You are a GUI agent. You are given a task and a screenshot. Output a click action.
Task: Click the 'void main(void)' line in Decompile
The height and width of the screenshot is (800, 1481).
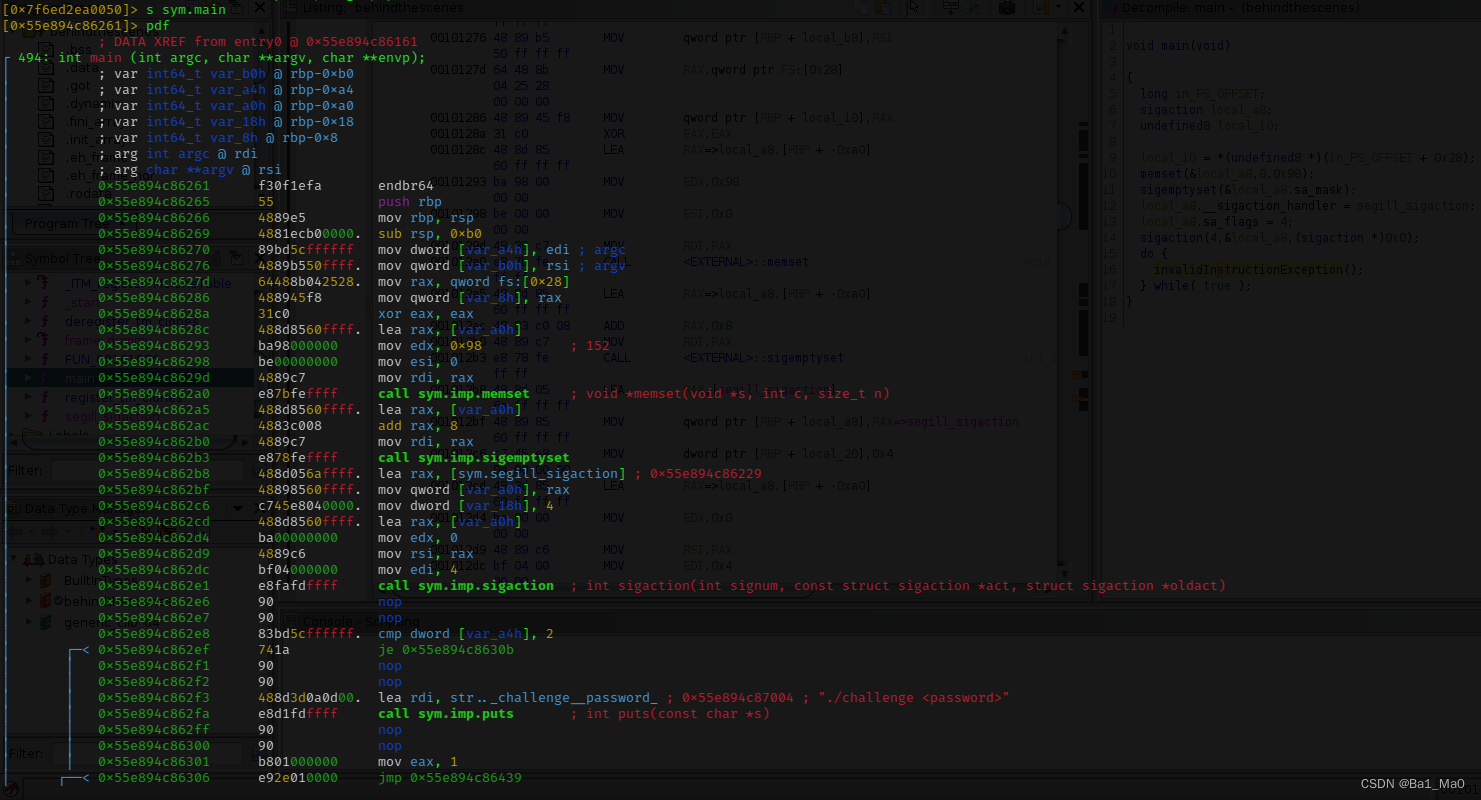click(x=1178, y=45)
